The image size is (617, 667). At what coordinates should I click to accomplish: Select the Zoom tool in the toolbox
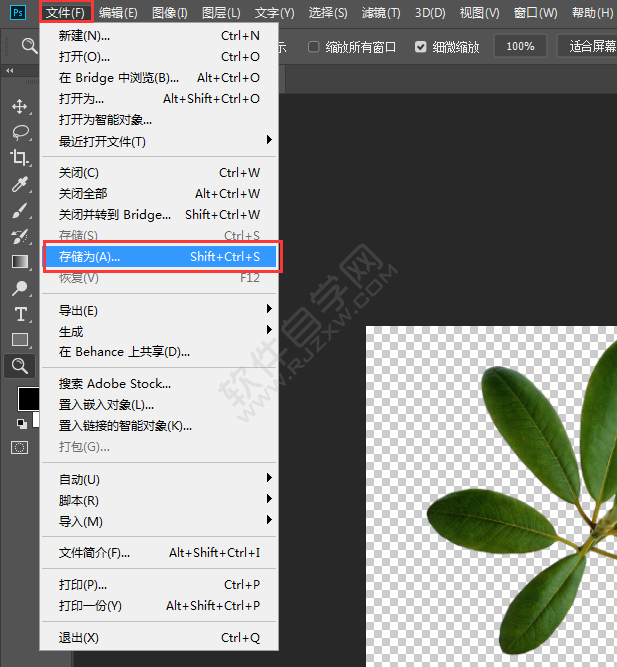tap(20, 366)
